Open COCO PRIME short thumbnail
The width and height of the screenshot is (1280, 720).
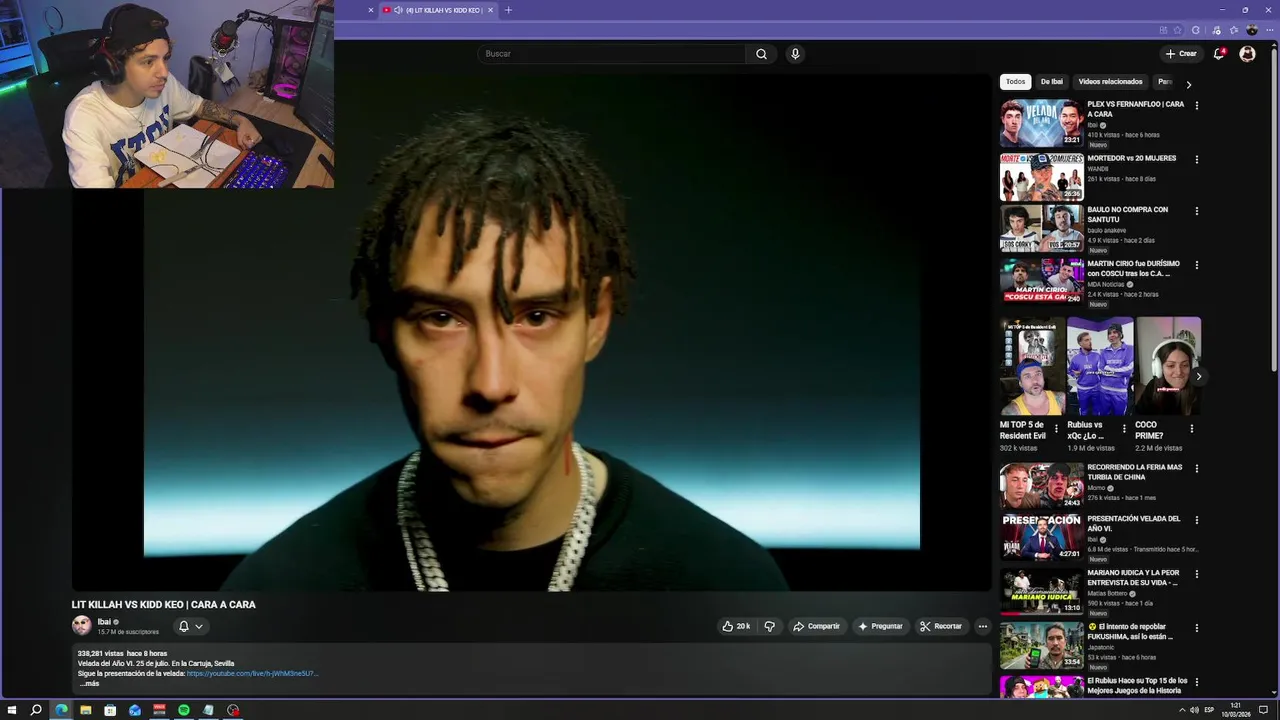click(x=1168, y=366)
